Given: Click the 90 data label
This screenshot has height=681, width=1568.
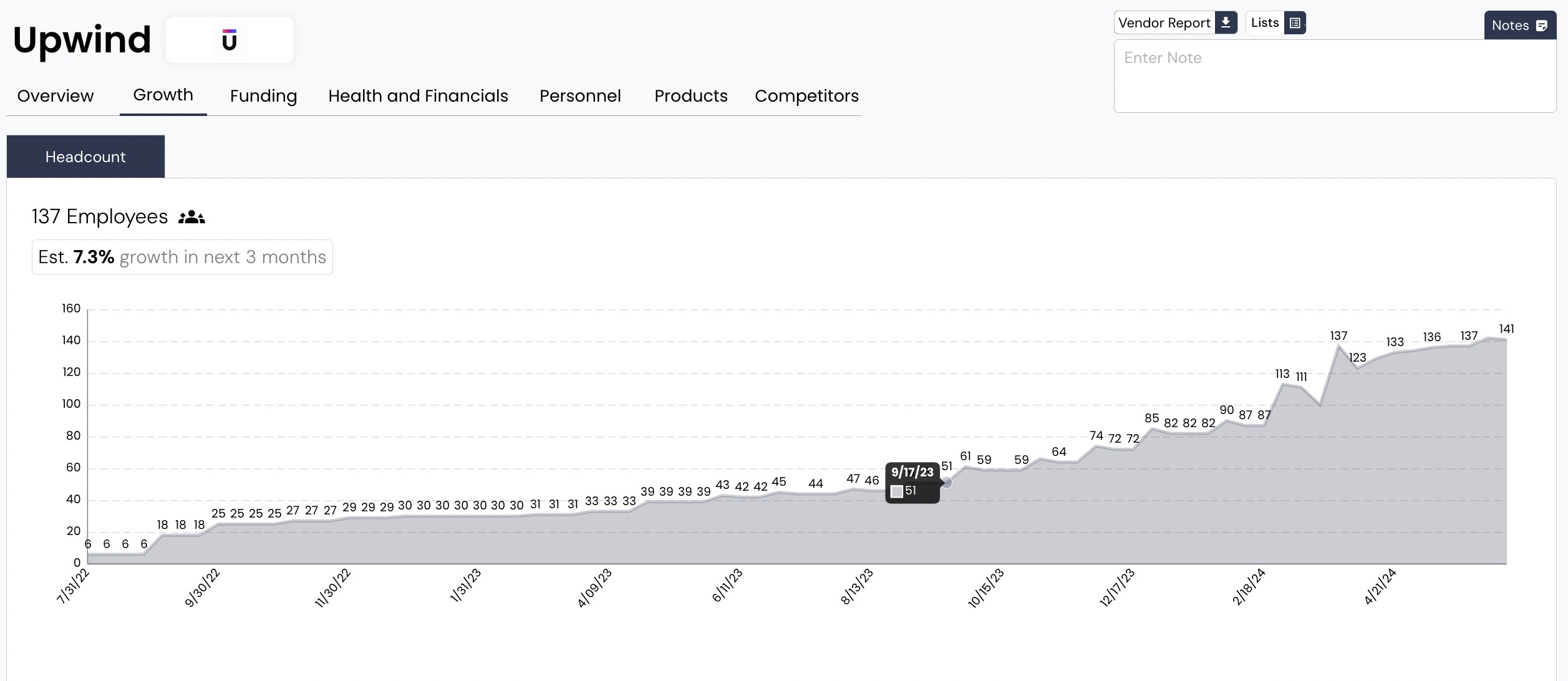Looking at the screenshot, I should 1226,410.
